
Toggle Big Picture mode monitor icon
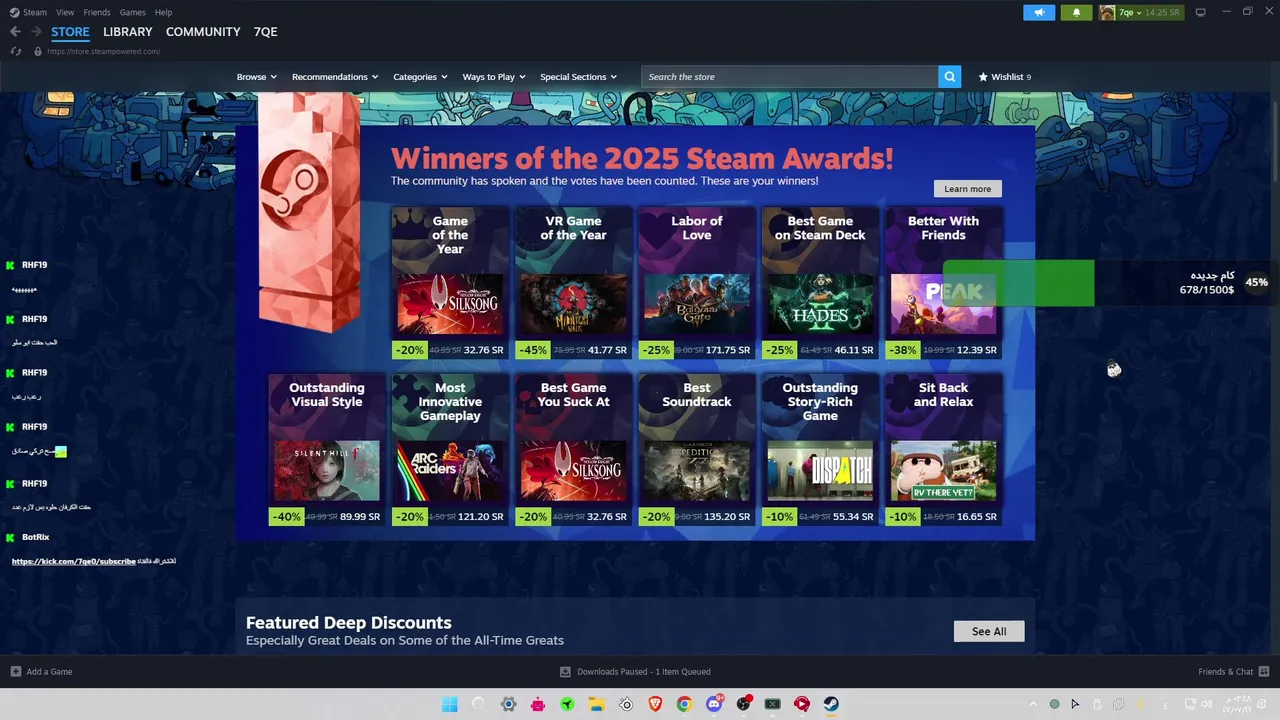coord(1200,12)
